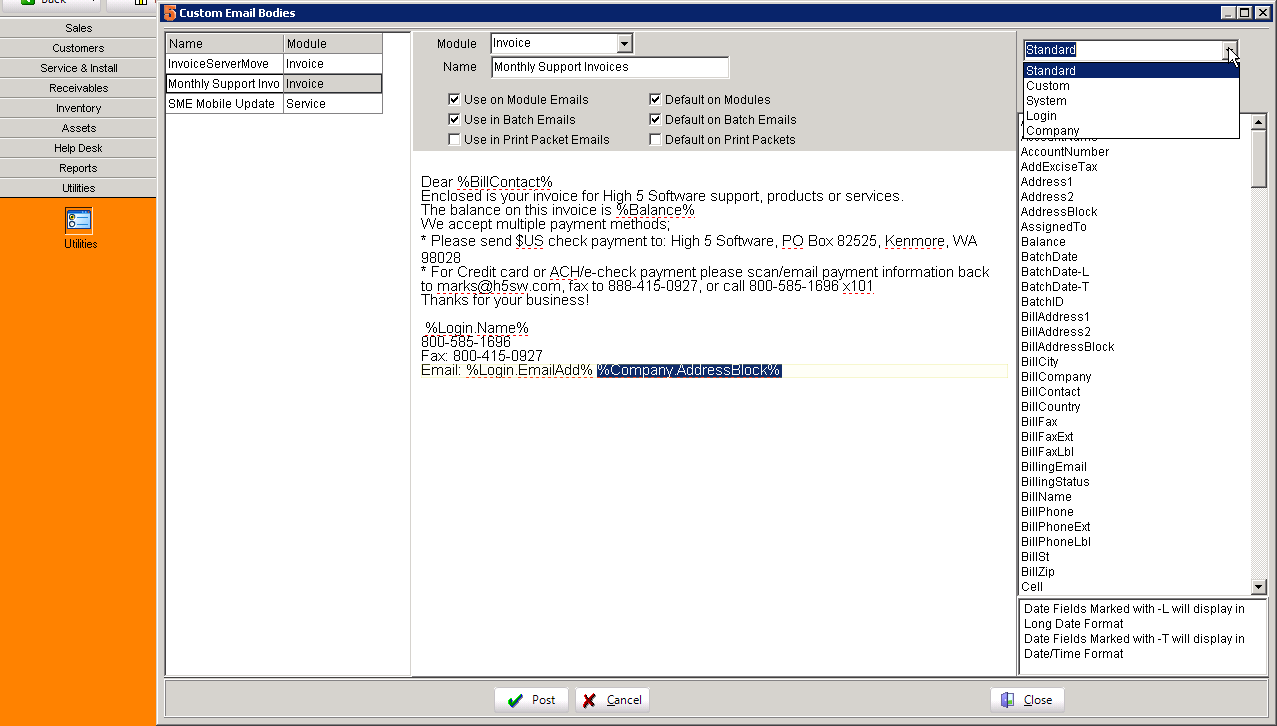Click the down arrow on the field list scrollbar
1277x726 pixels.
1257,587
